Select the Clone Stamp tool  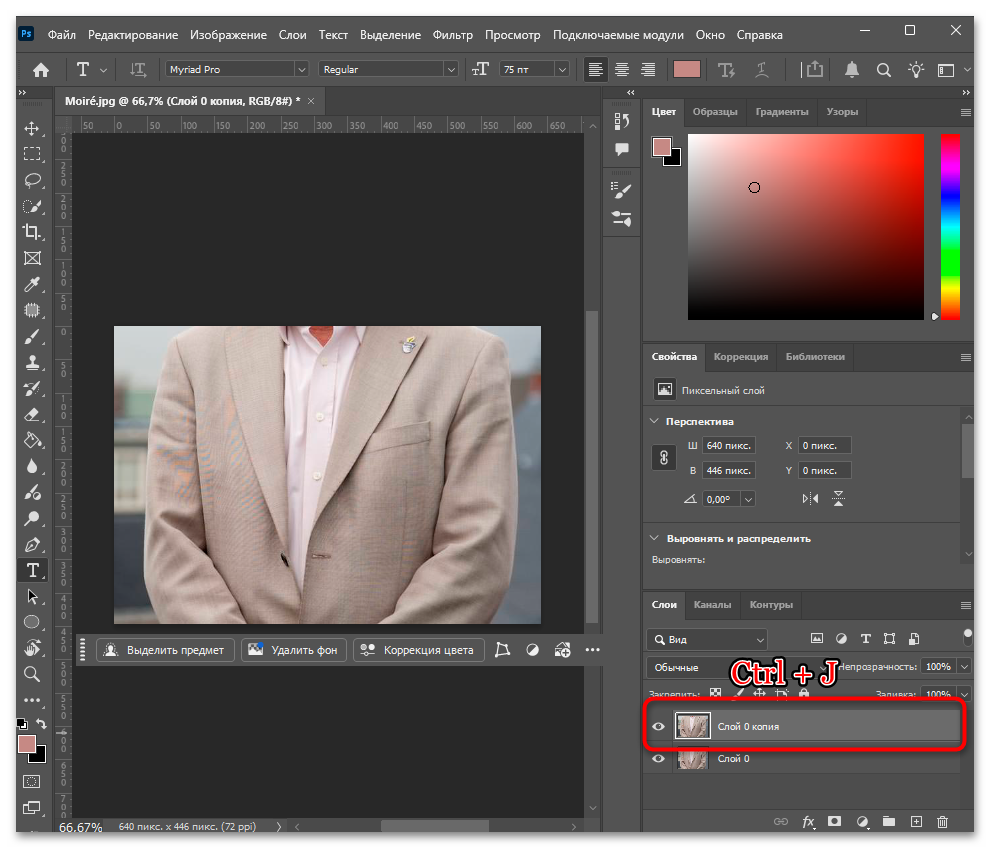click(32, 362)
